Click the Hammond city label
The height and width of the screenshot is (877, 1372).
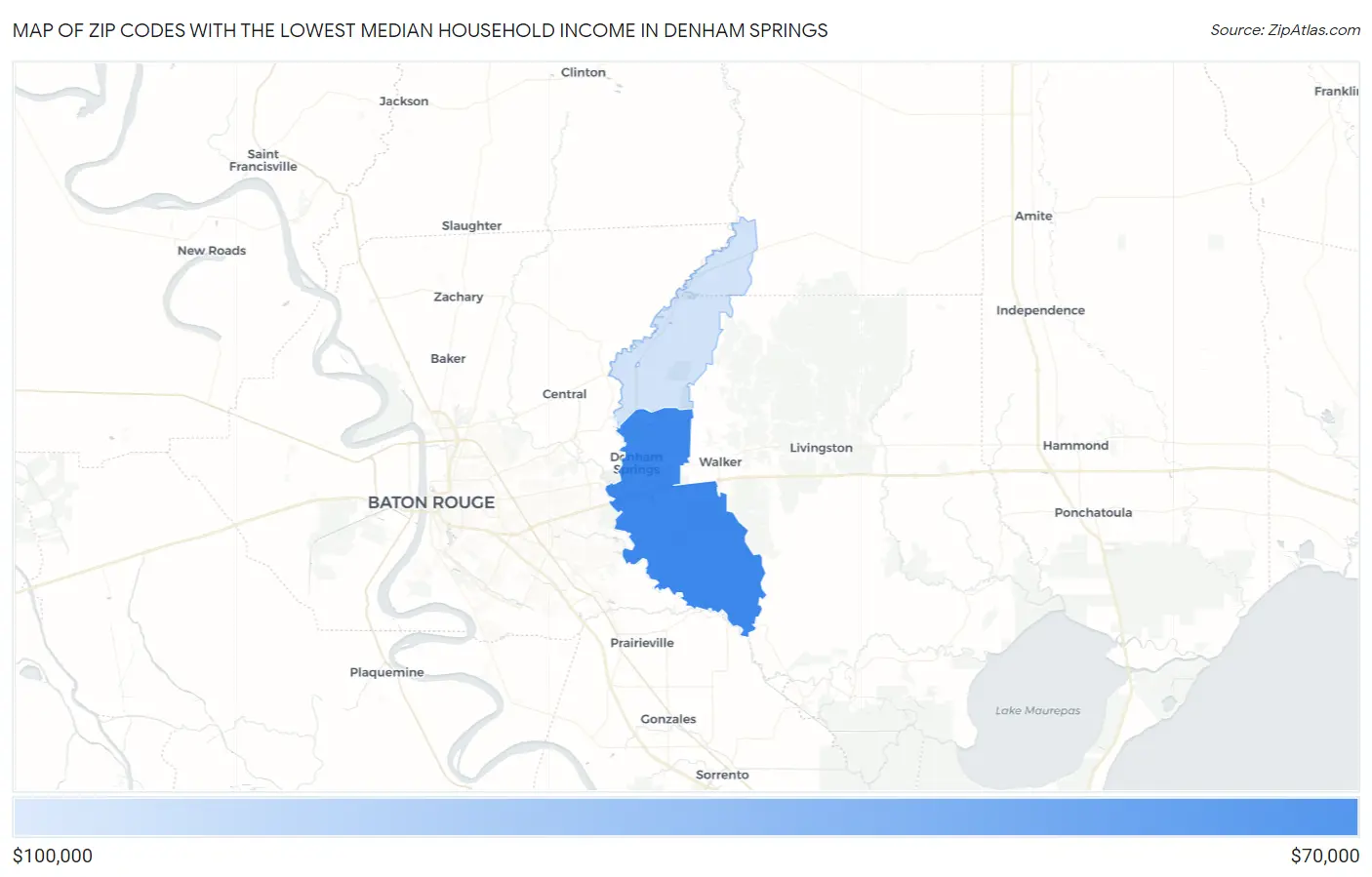point(1075,446)
